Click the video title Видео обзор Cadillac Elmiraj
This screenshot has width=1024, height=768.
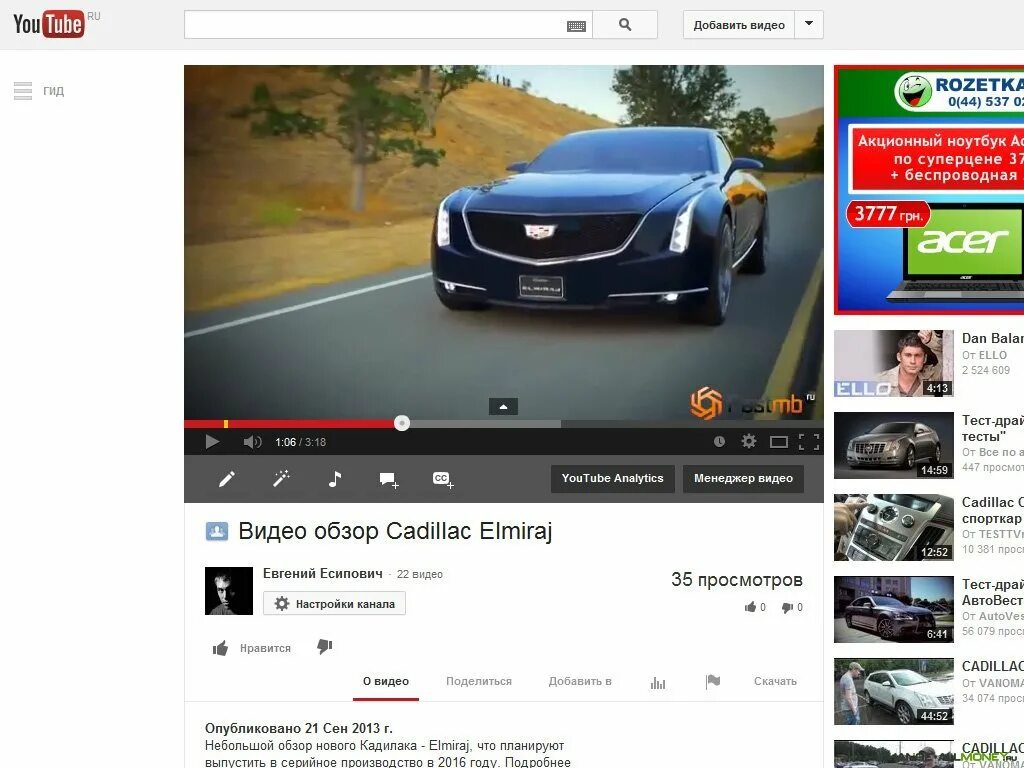click(395, 531)
